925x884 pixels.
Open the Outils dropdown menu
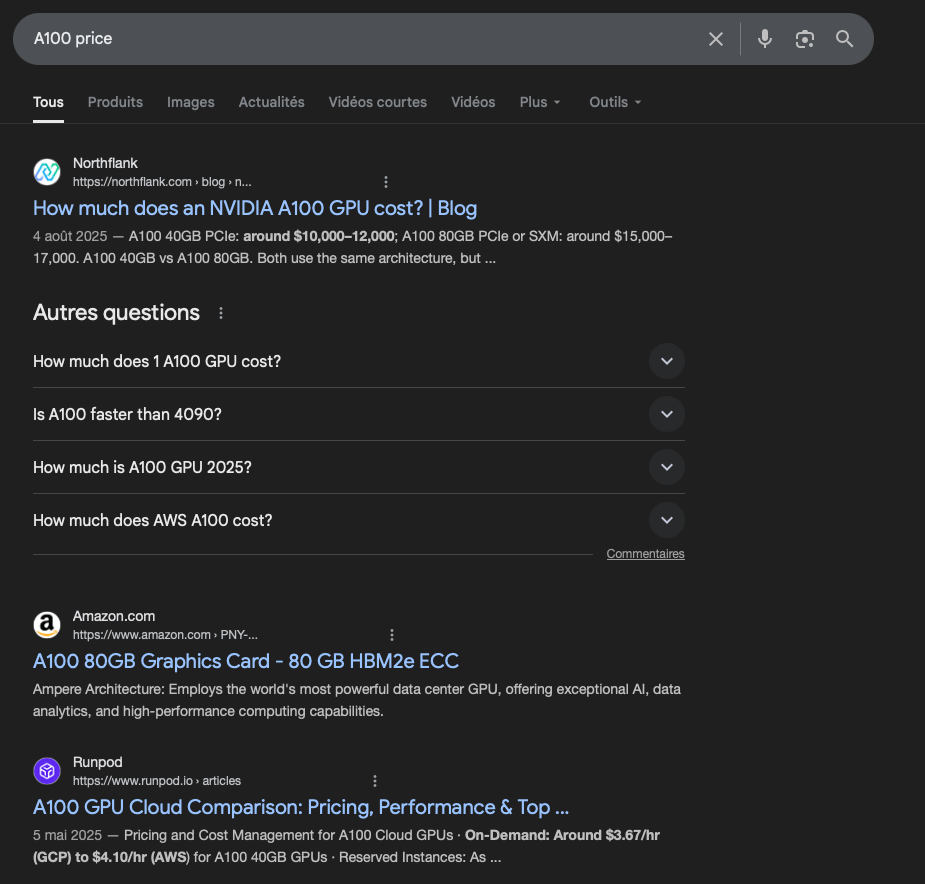point(615,102)
